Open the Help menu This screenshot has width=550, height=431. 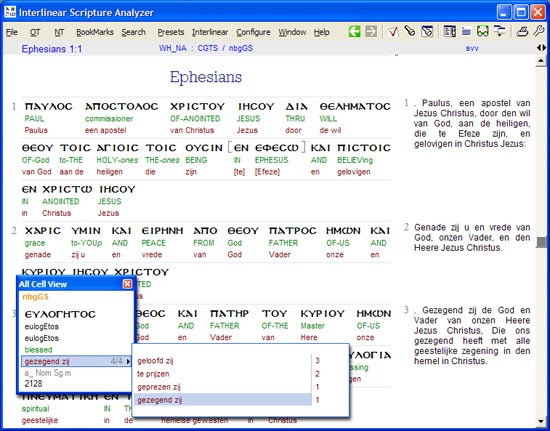coord(321,32)
